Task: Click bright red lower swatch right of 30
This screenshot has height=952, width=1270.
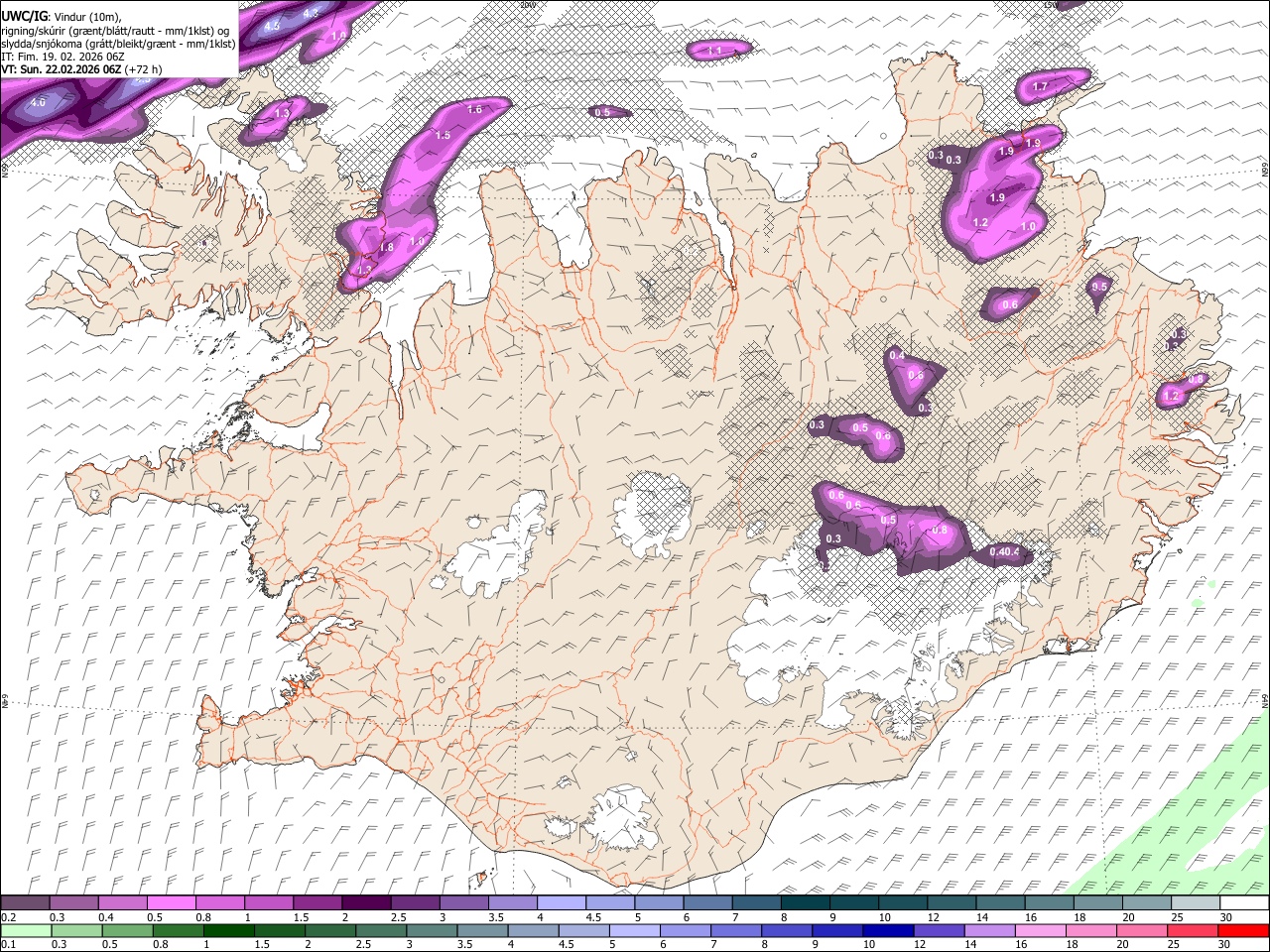Action: pyautogui.click(x=1245, y=931)
